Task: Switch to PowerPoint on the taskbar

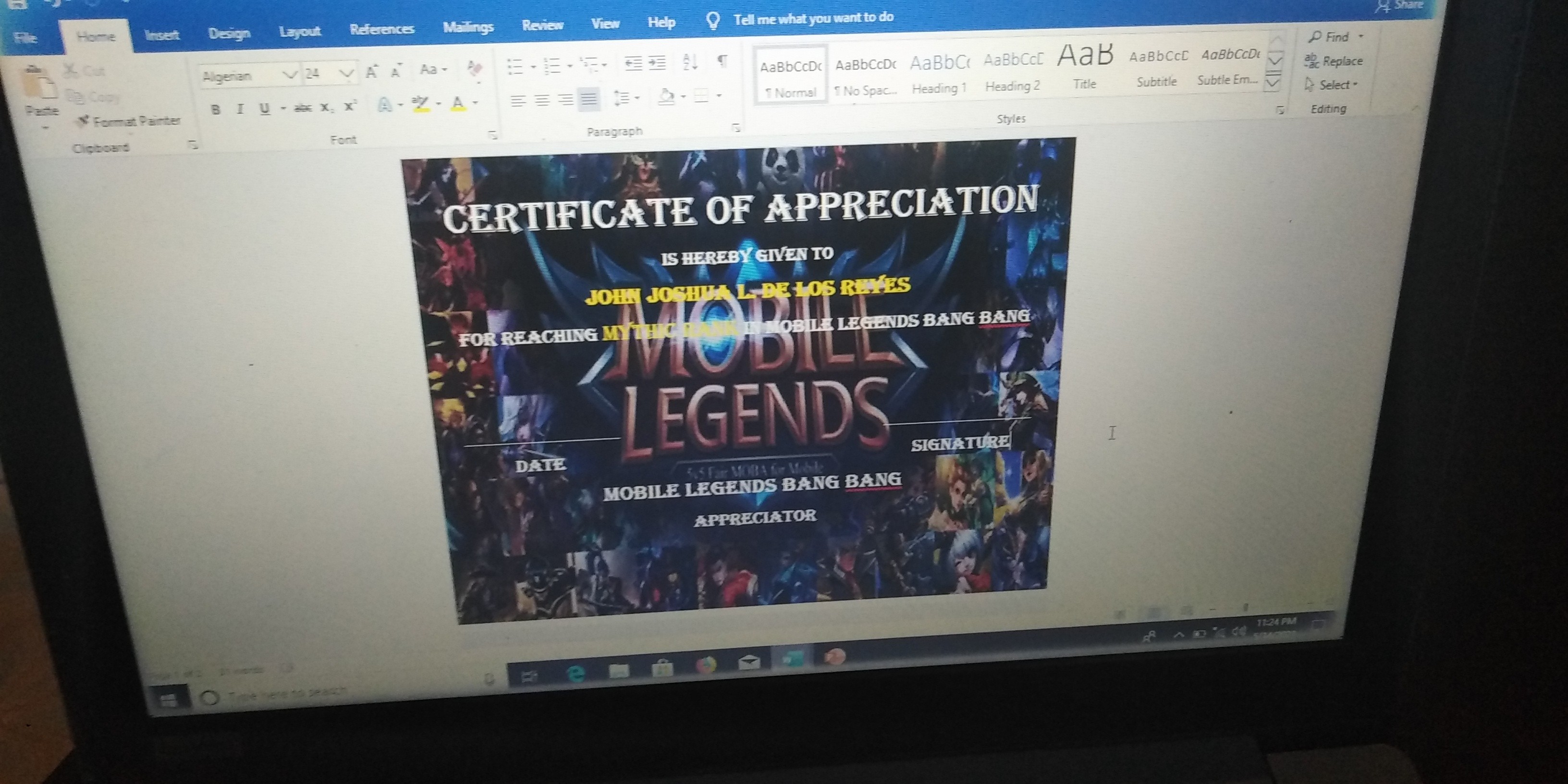Action: pos(835,657)
